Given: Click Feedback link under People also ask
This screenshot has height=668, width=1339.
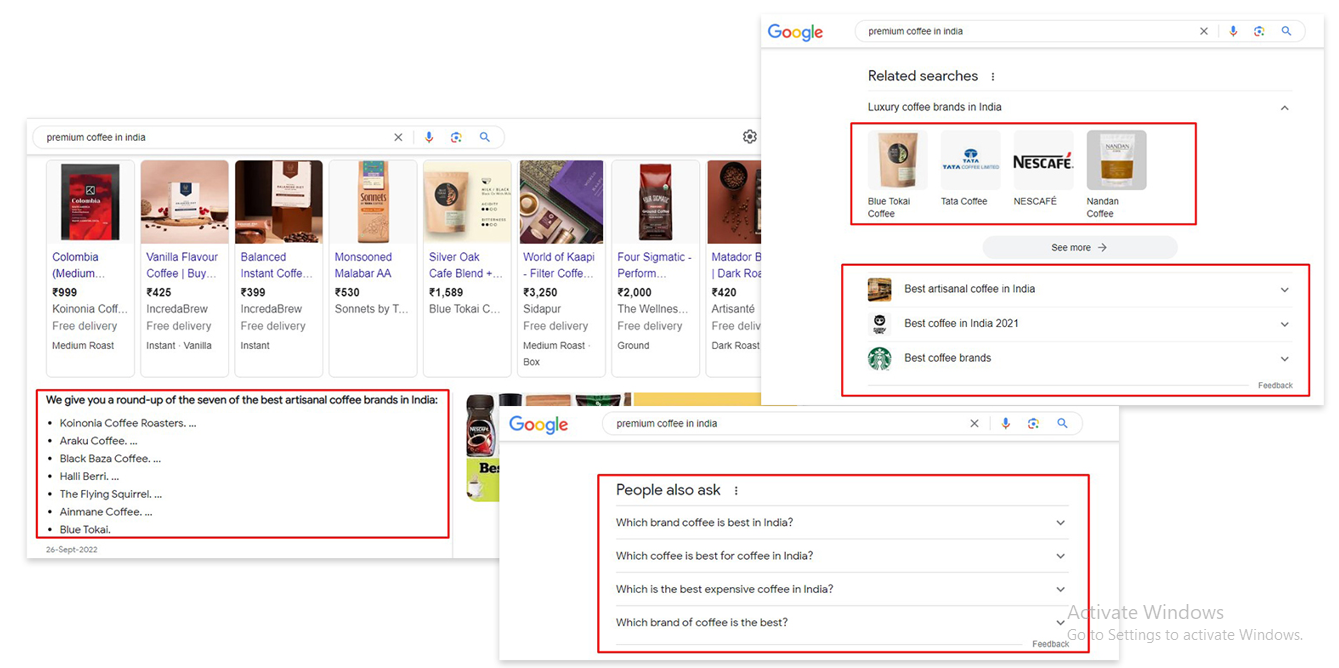Looking at the screenshot, I should [x=1050, y=644].
